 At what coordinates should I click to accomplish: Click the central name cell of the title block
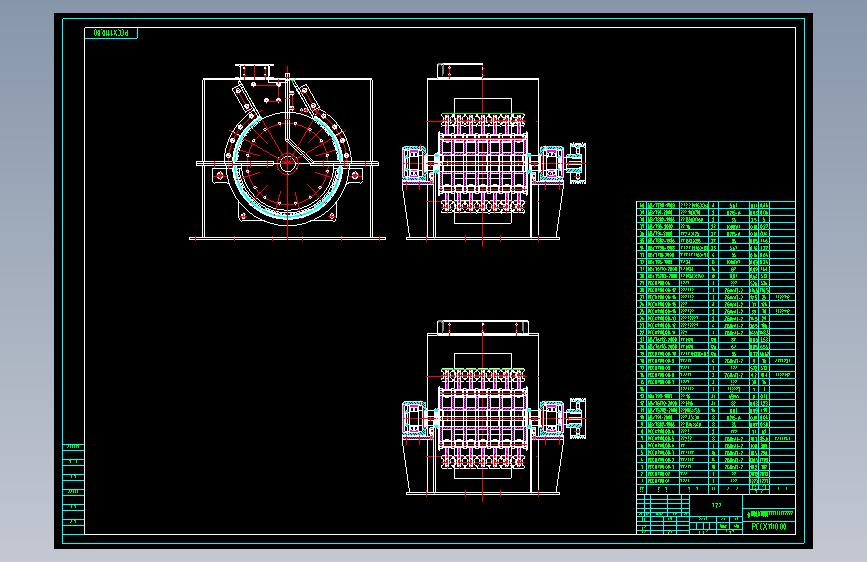pos(716,505)
